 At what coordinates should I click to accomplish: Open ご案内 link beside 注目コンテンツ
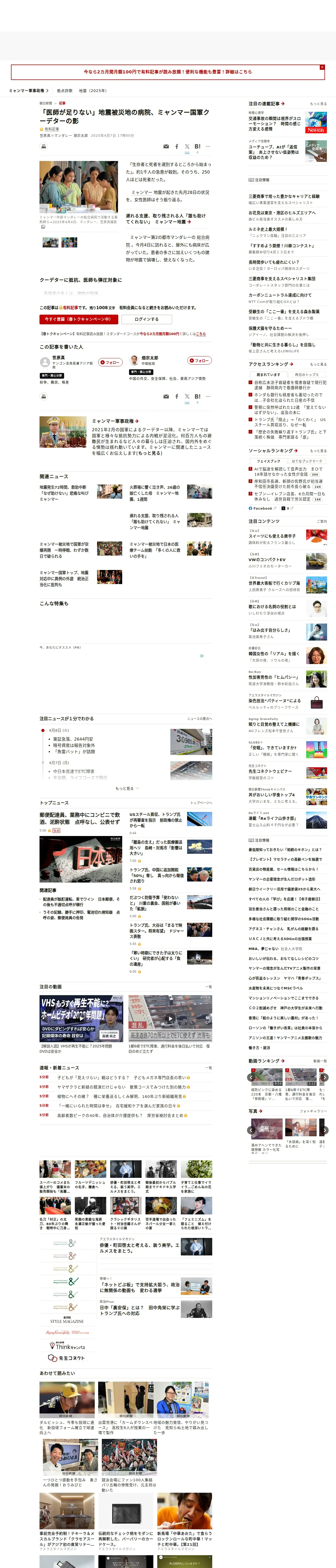(321, 522)
